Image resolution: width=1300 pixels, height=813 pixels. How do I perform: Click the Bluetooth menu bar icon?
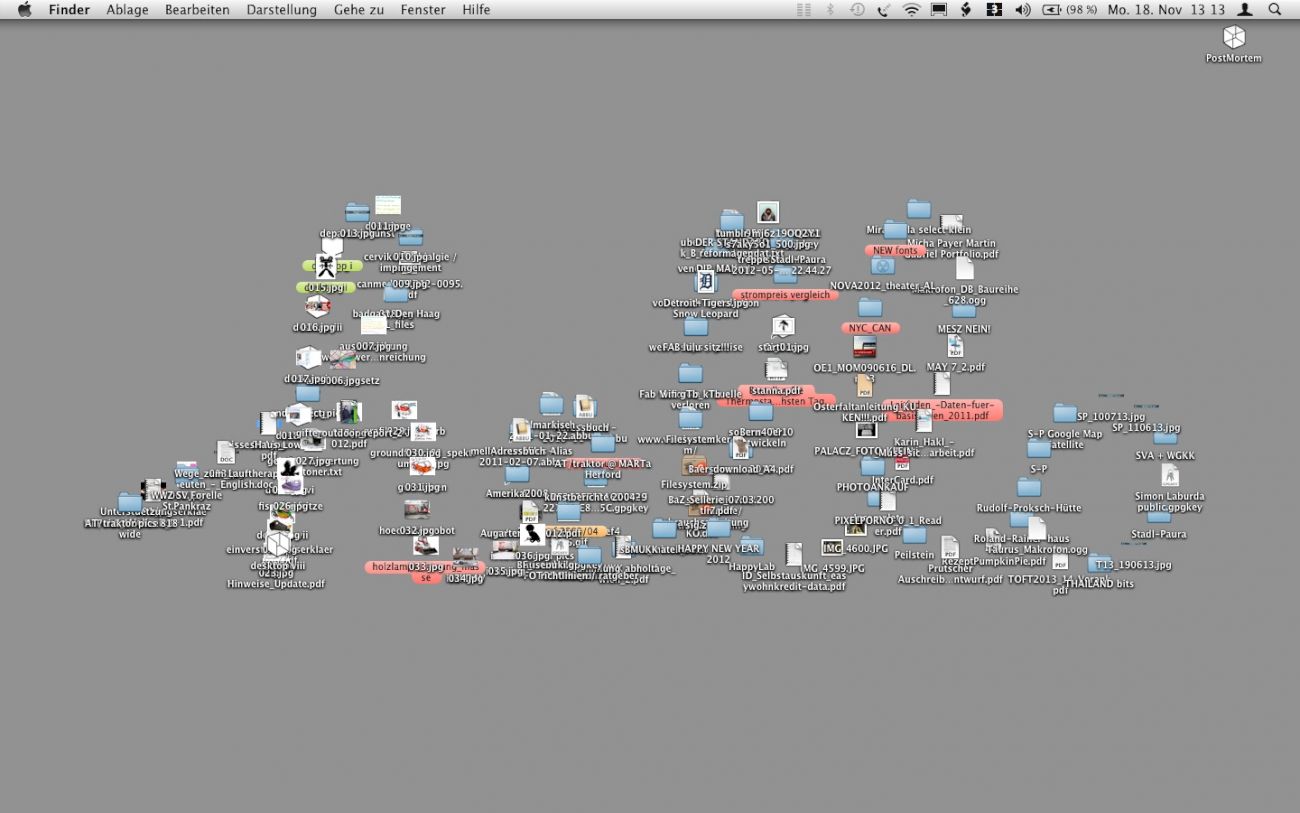tap(830, 10)
